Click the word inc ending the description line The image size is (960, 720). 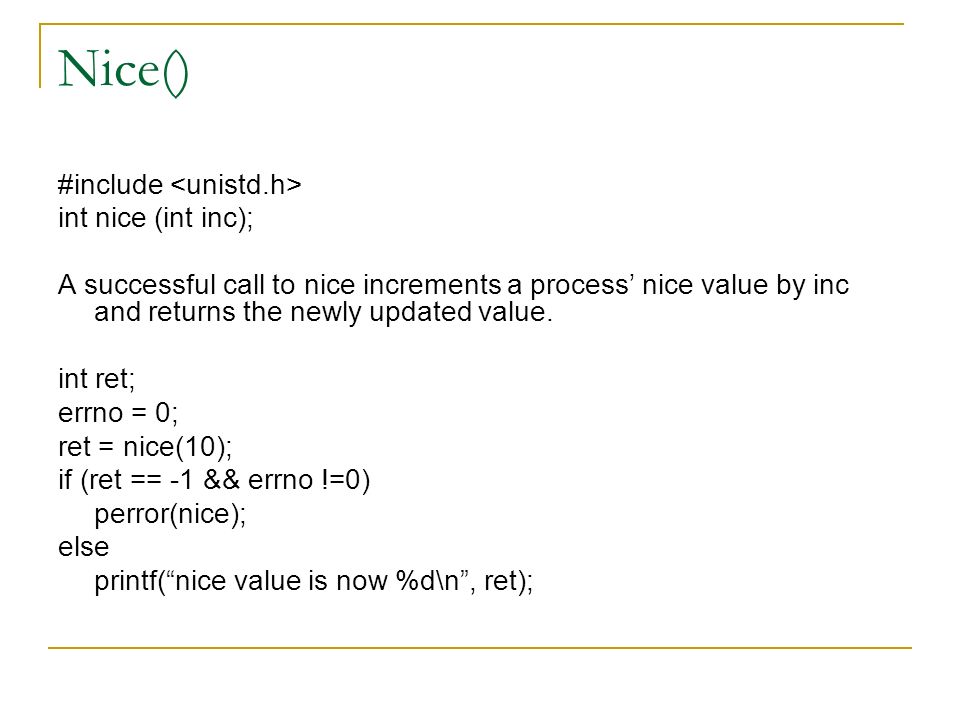pyautogui.click(x=831, y=285)
